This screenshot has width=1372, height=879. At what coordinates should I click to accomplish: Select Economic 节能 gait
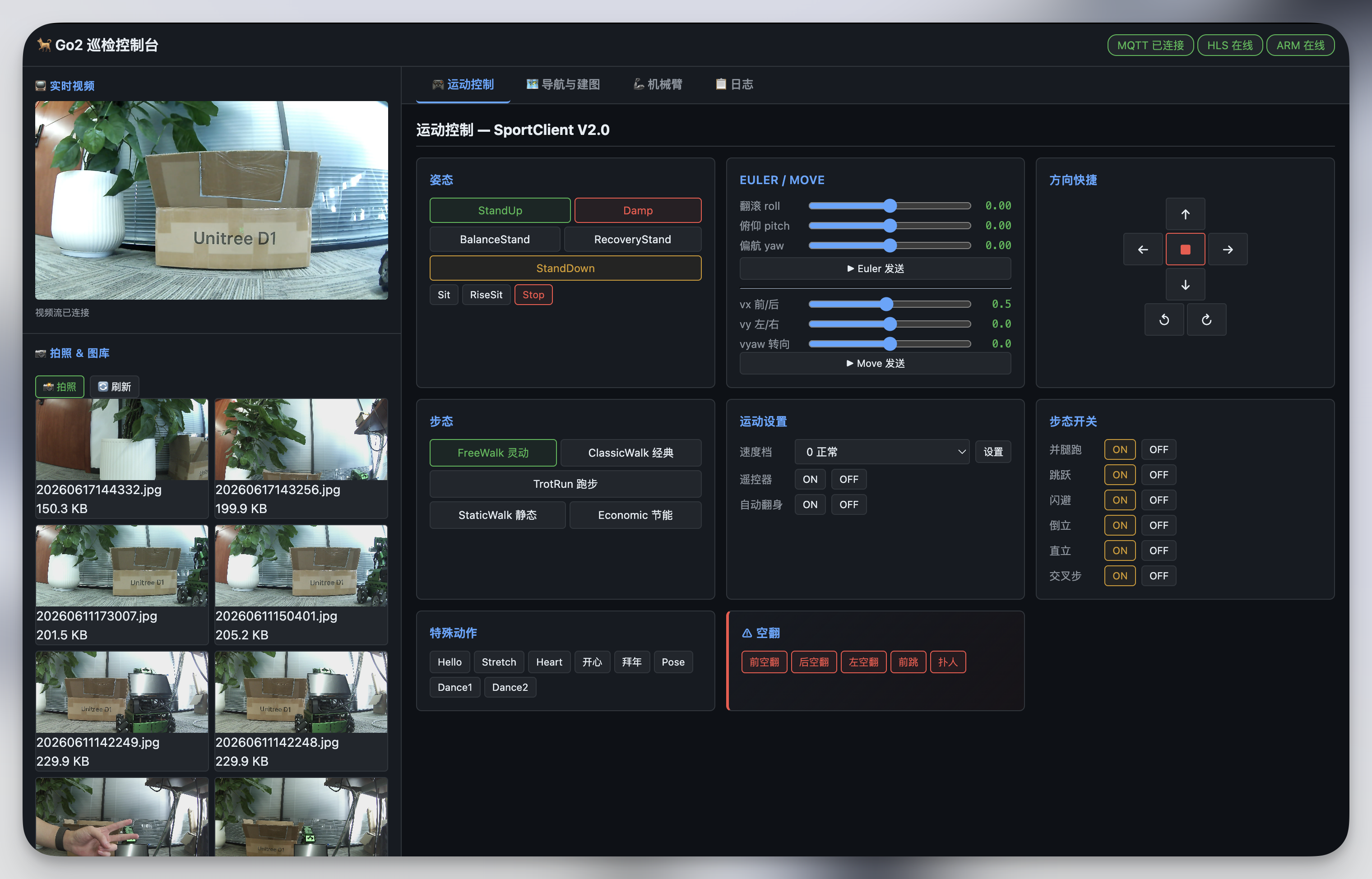click(x=635, y=515)
